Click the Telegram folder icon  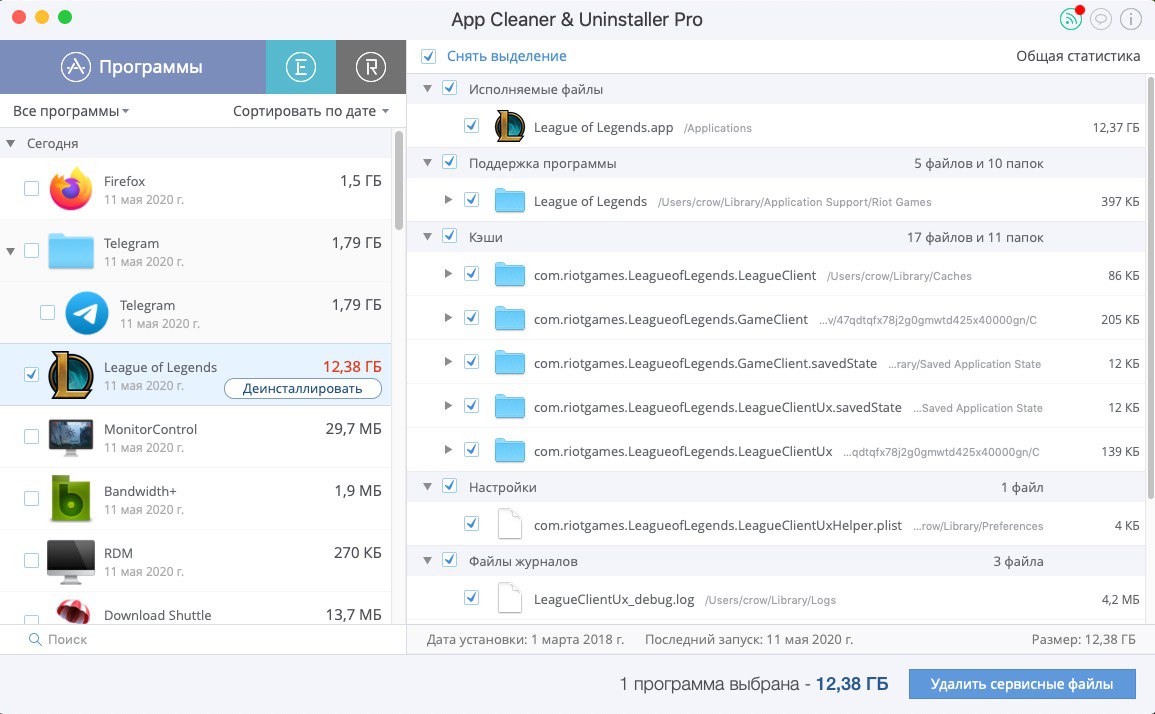71,251
